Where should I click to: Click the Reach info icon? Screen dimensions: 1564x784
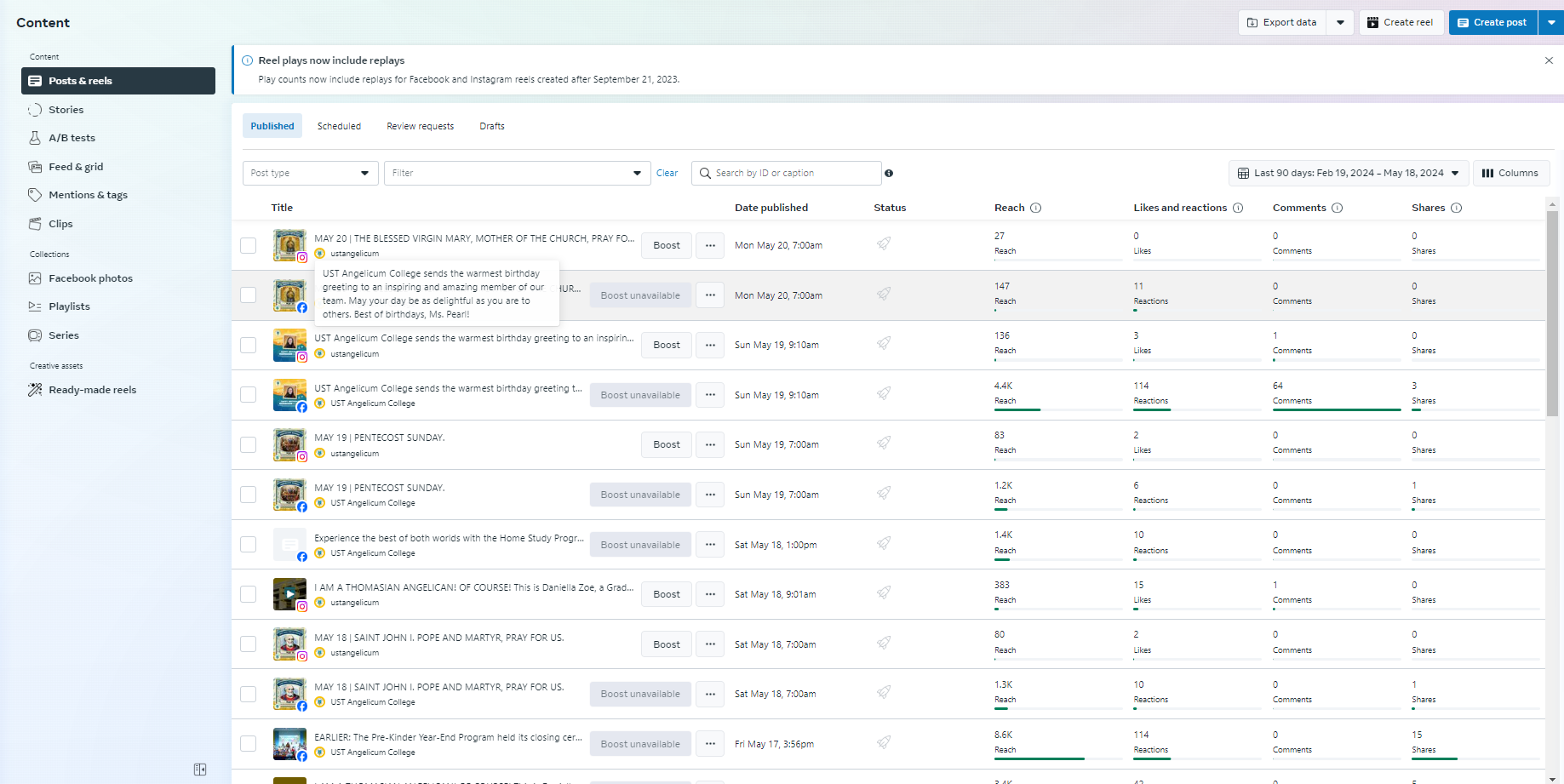point(1035,208)
